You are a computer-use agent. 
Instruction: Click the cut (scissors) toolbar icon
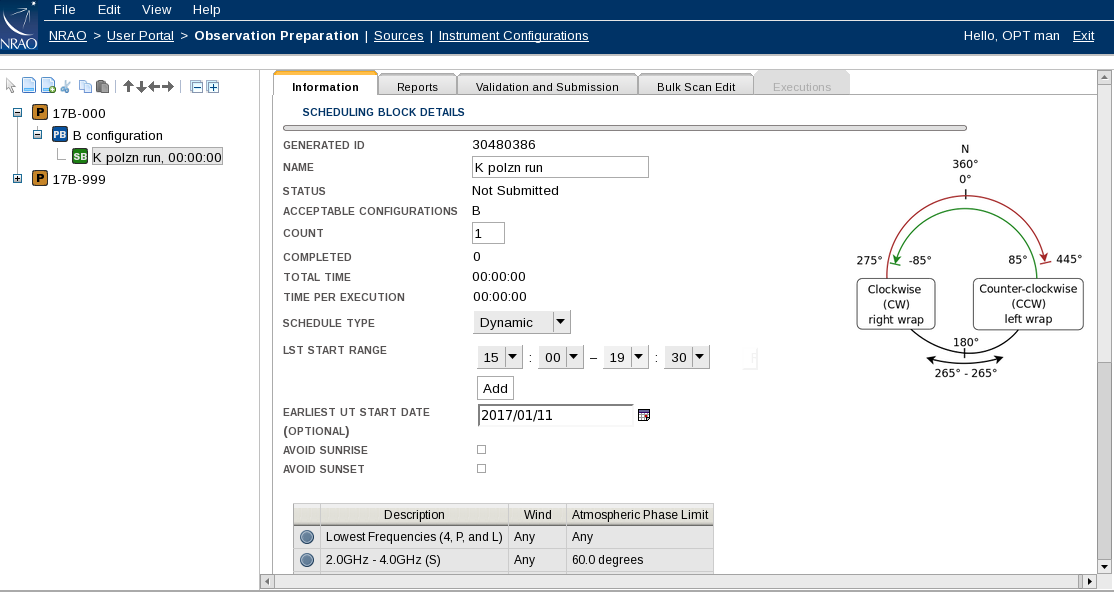pyautogui.click(x=66, y=87)
